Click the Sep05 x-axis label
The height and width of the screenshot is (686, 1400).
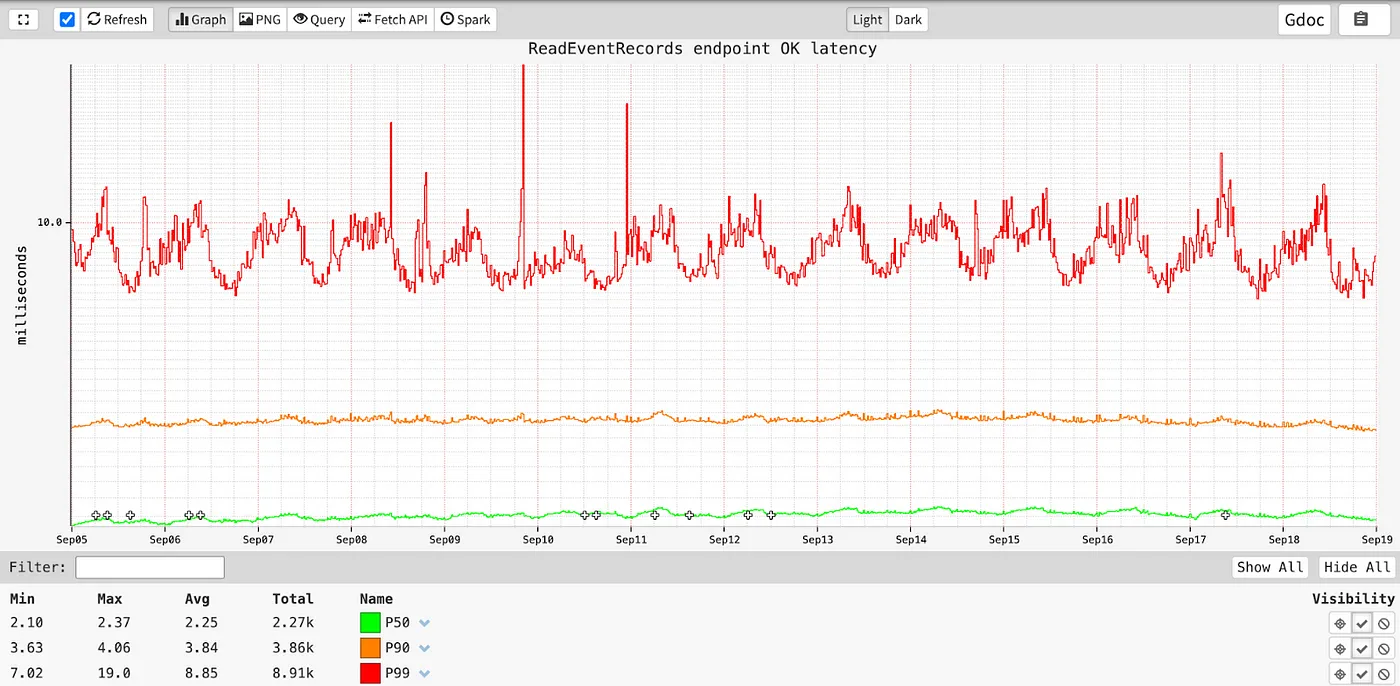[x=72, y=540]
